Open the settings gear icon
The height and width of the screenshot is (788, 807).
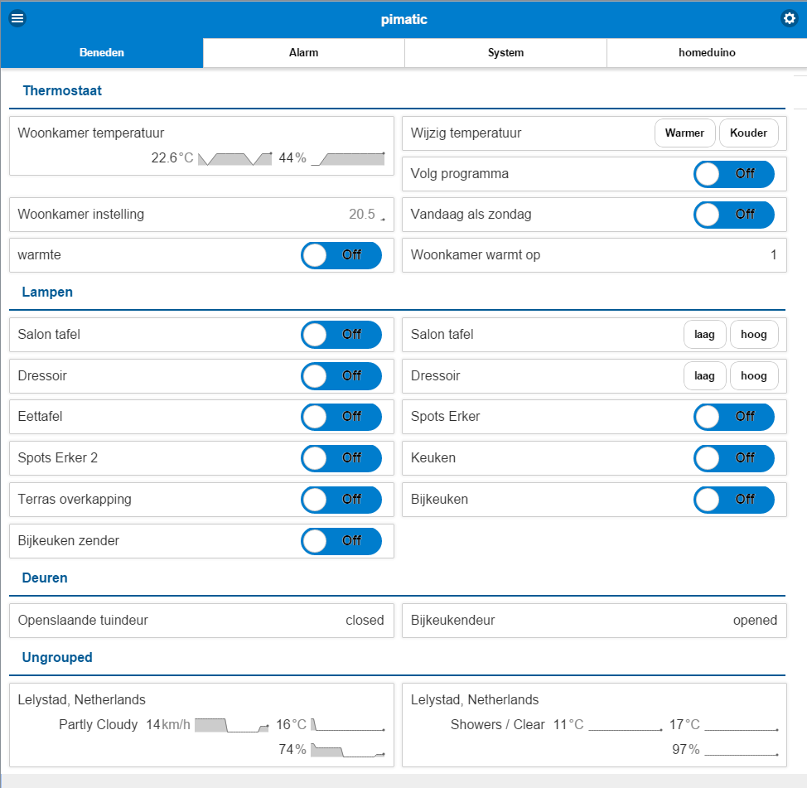pos(789,19)
